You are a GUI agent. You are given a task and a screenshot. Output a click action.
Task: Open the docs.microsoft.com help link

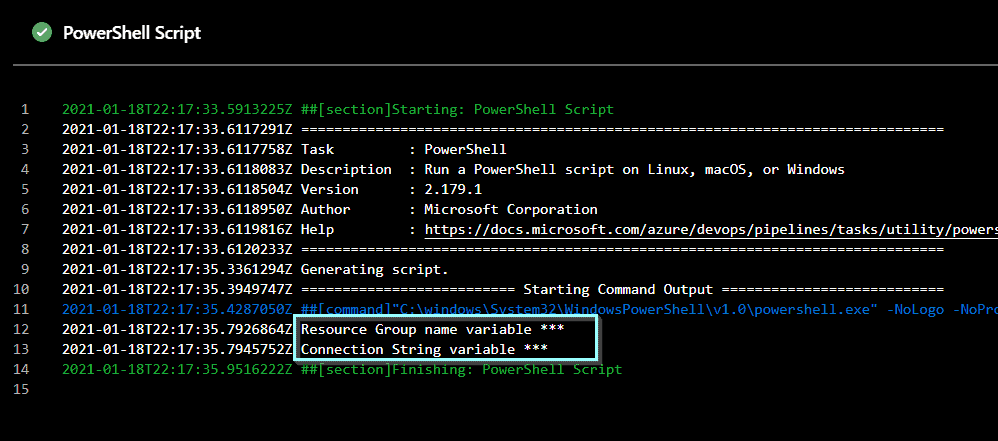click(x=711, y=229)
